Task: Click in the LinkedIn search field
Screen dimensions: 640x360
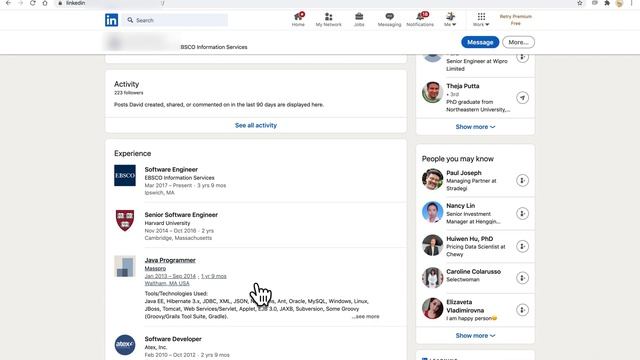Action: [x=176, y=20]
